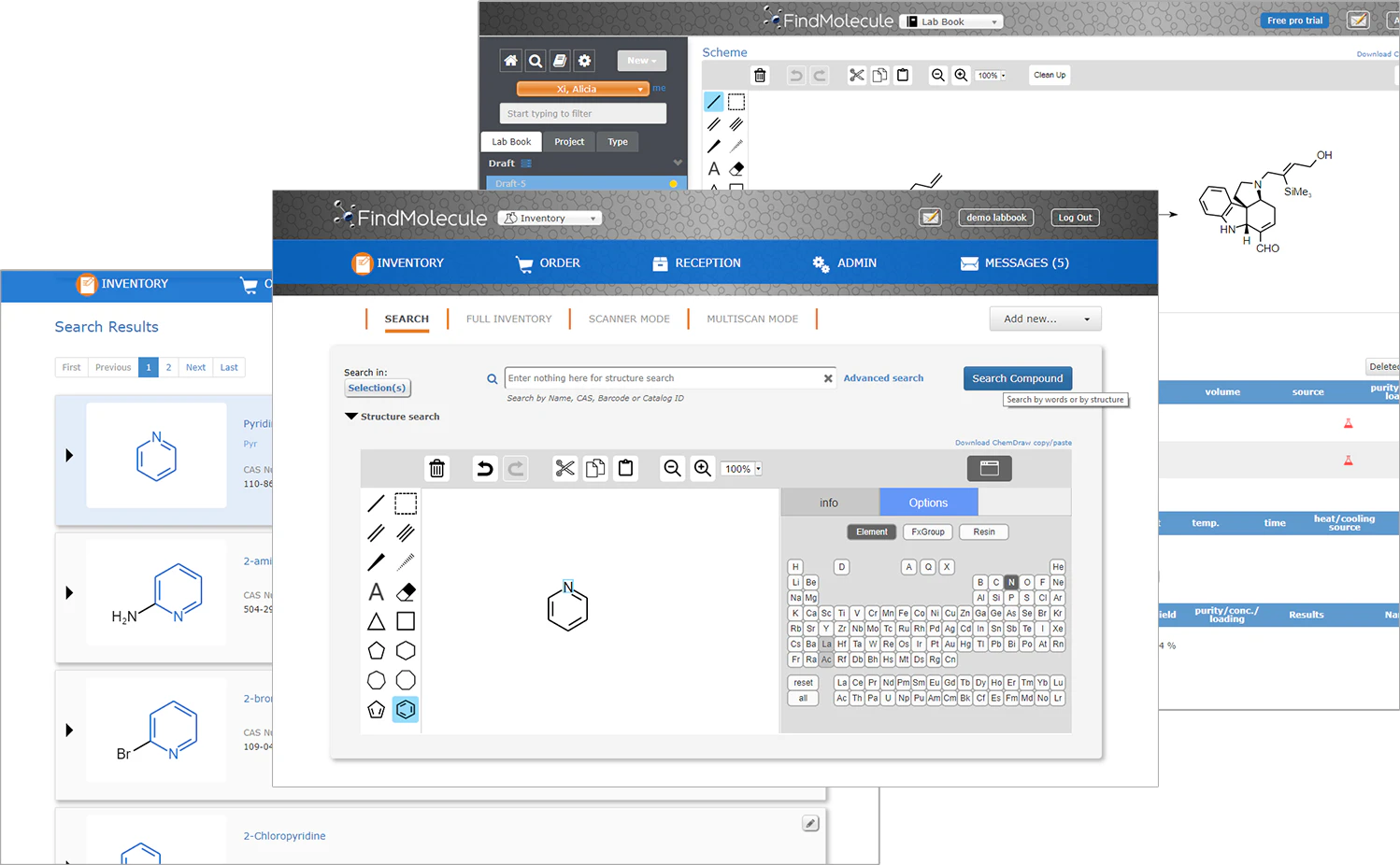This screenshot has width=1400, height=865.
Task: Pick the eraser tool in the structure editor
Action: click(406, 591)
